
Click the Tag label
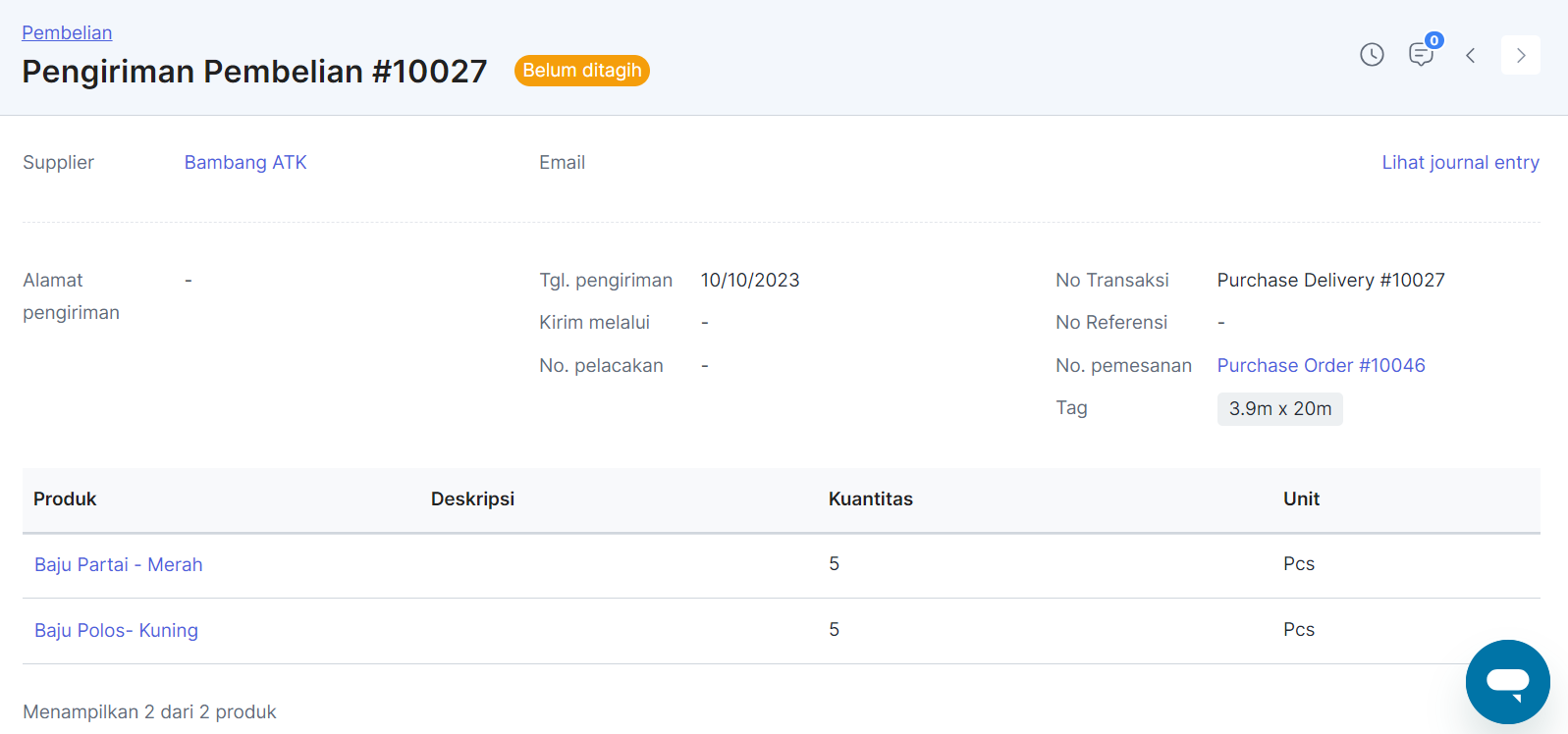click(x=1071, y=408)
